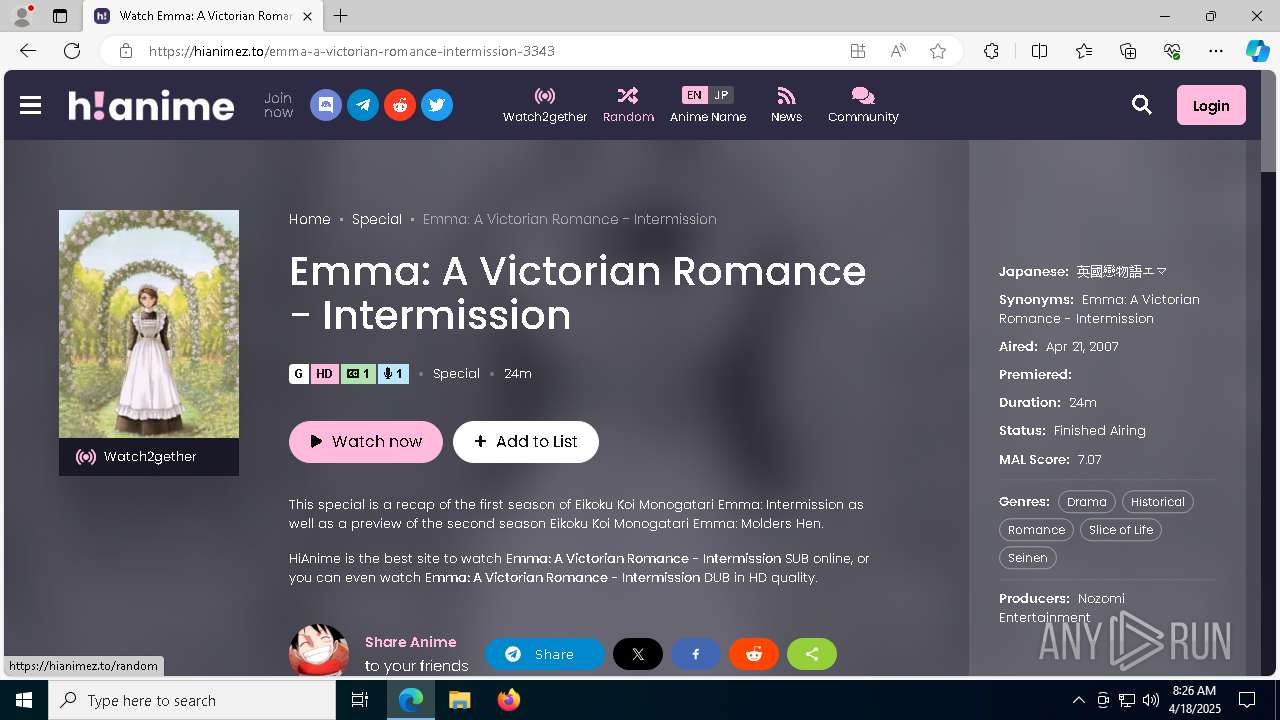Share on Reddit
The width and height of the screenshot is (1280, 720).
point(754,654)
